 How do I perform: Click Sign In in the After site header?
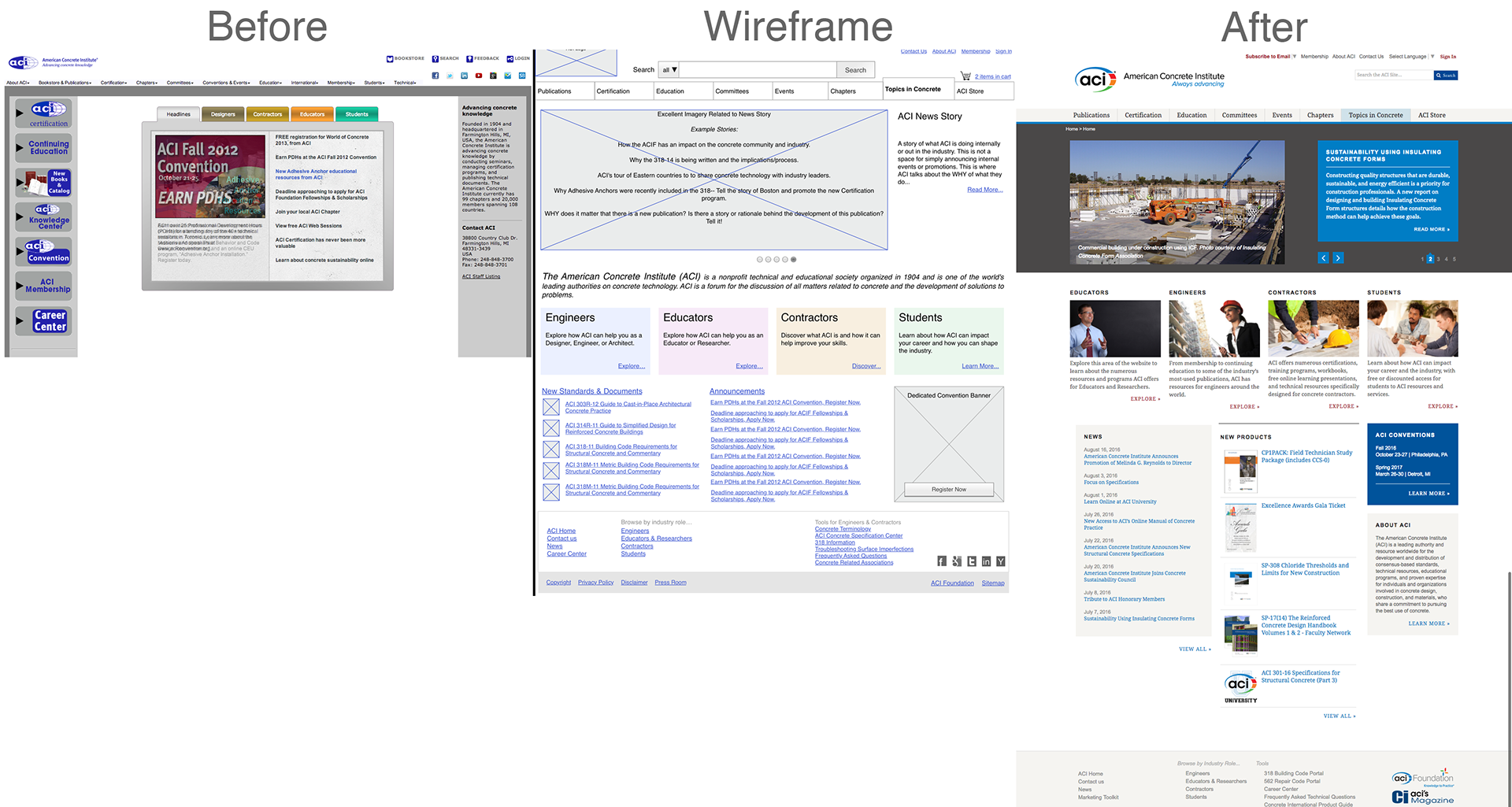pyautogui.click(x=1448, y=57)
